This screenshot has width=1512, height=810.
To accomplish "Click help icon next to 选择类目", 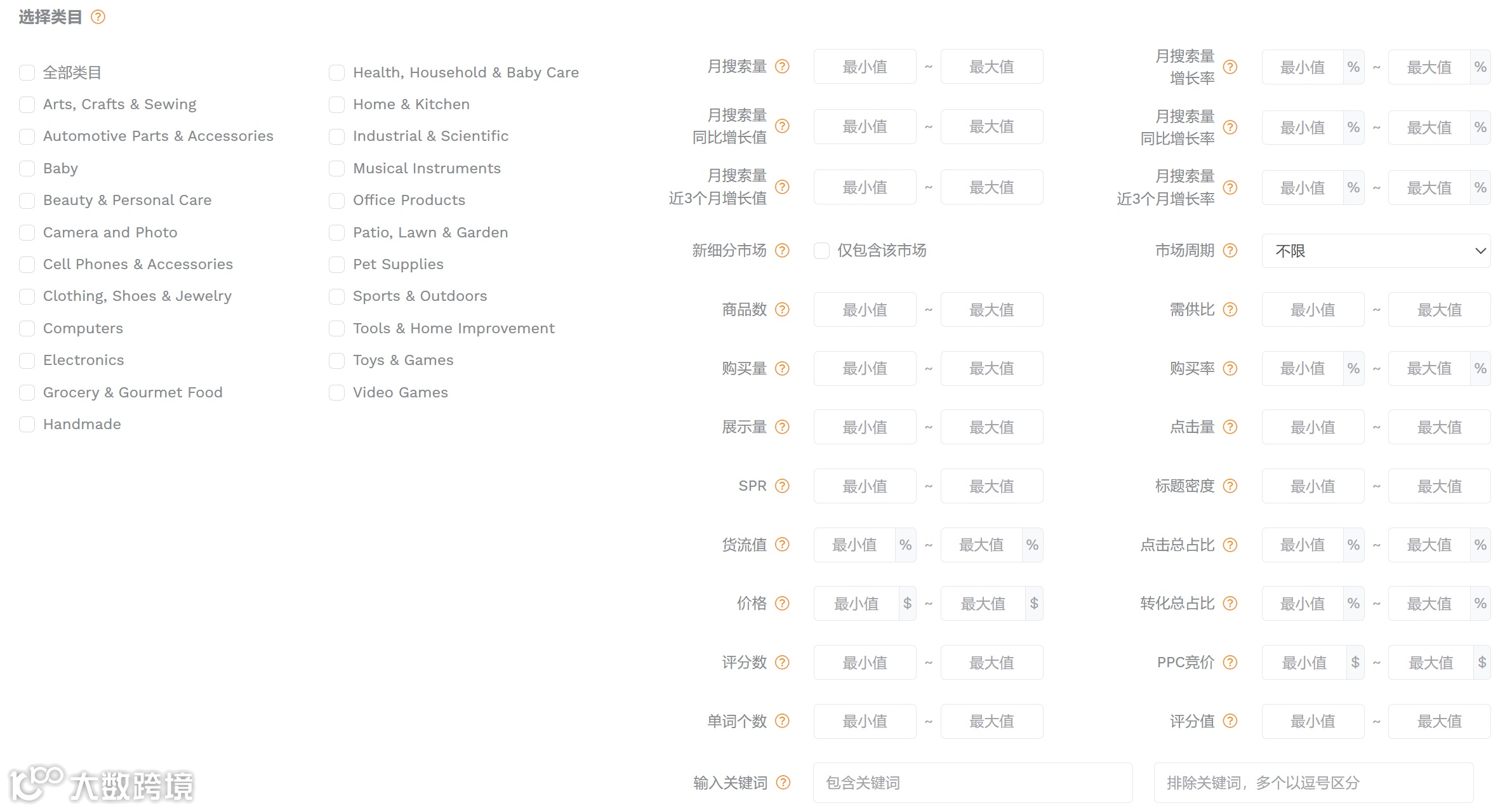I will click(x=98, y=17).
